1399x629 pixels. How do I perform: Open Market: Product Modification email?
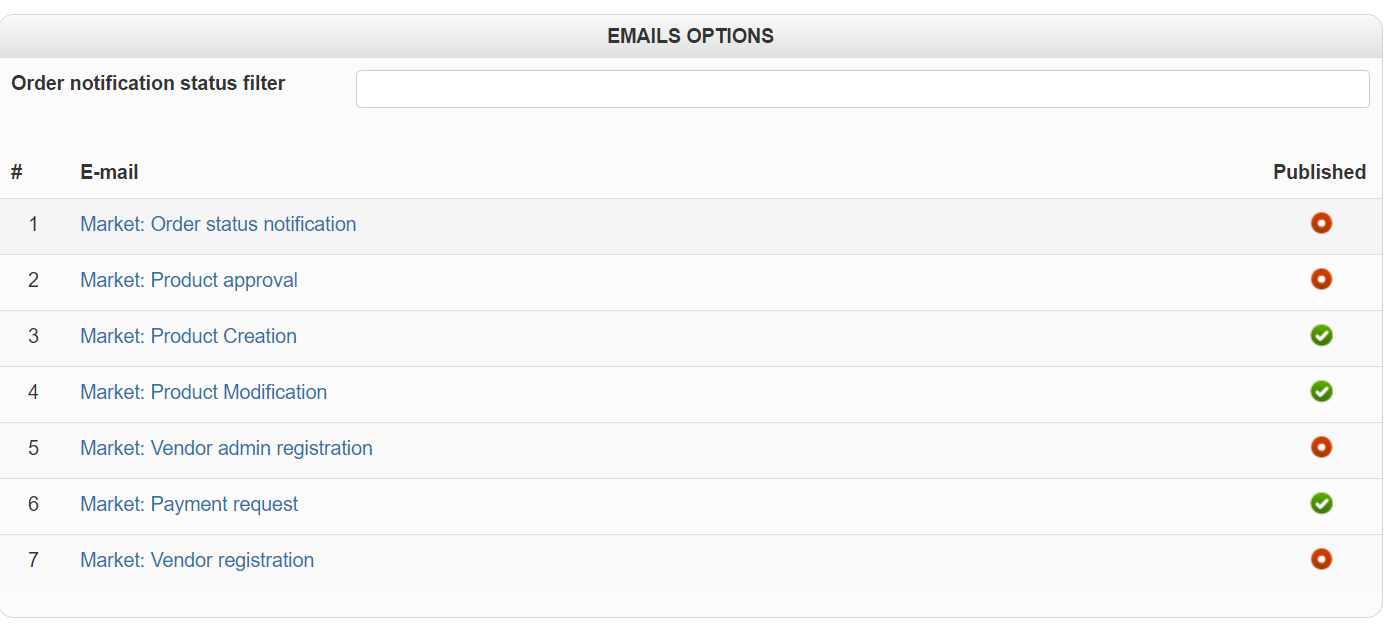coord(203,392)
